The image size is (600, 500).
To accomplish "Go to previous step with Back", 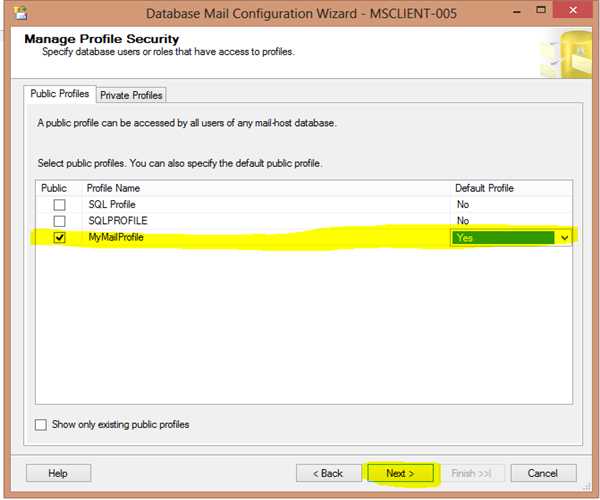I will [x=327, y=473].
